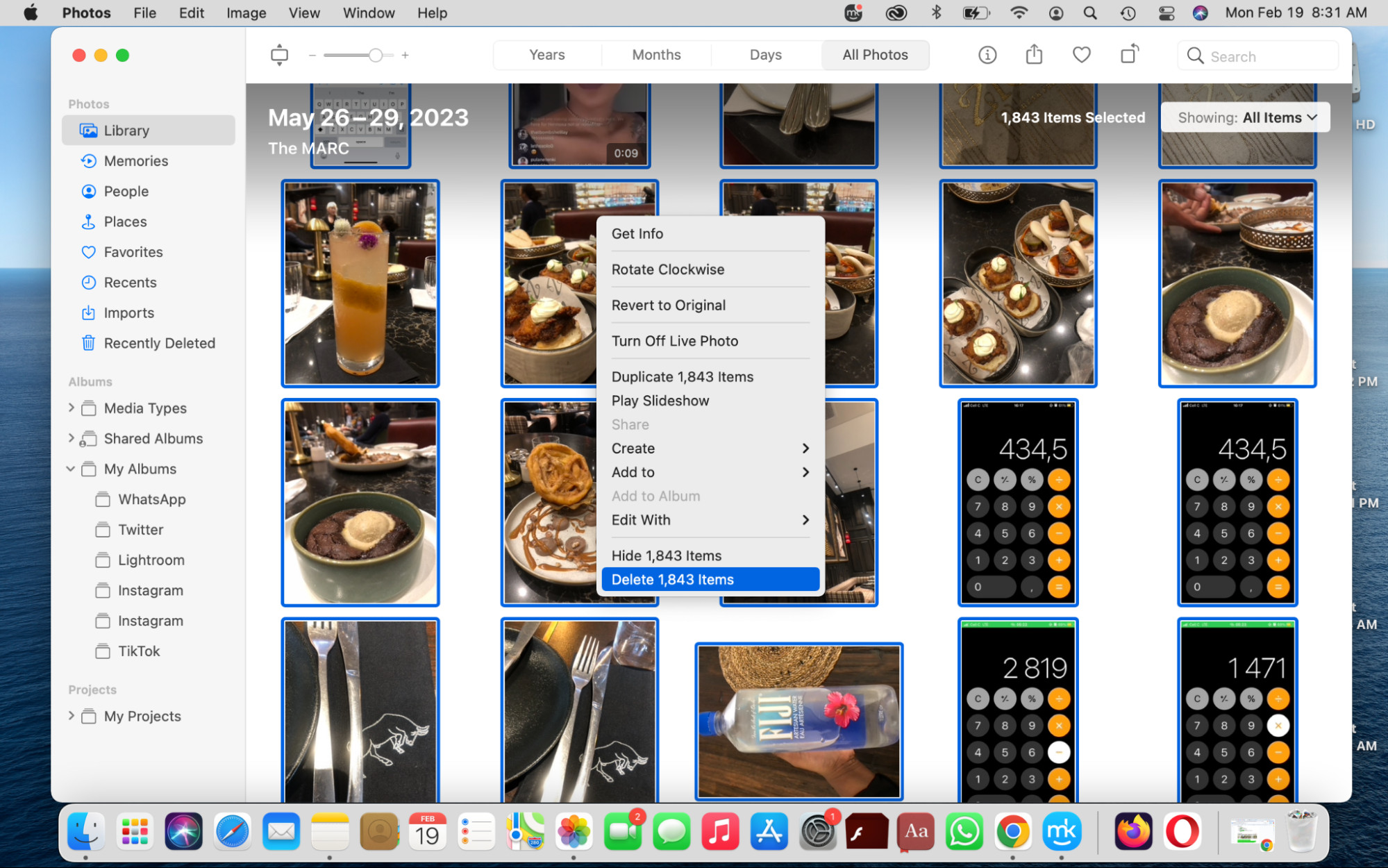Screen dimensions: 1388x868
Task: Select the Fiji water bottle photo
Action: (798, 721)
